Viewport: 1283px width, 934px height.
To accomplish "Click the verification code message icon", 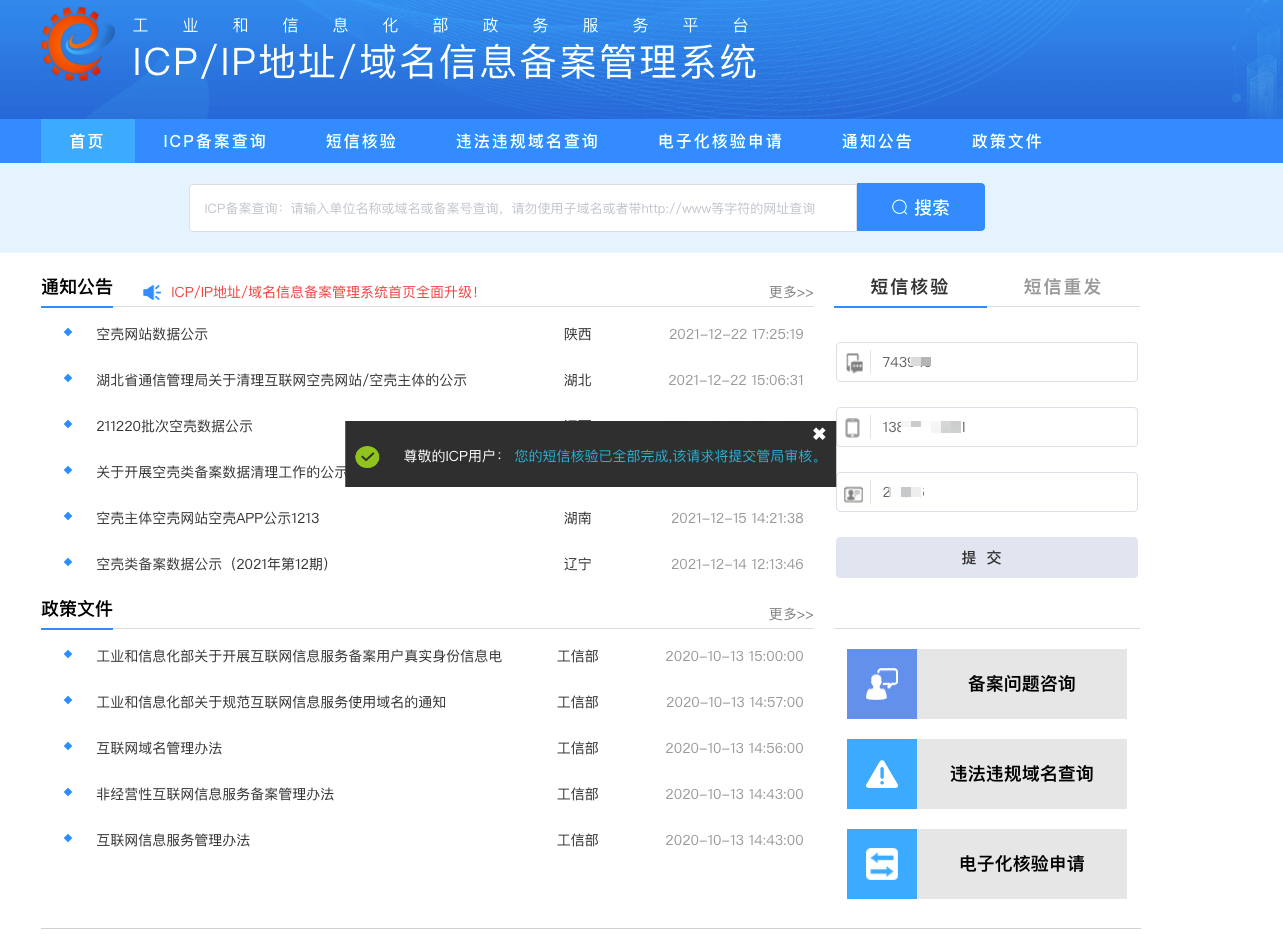I will point(854,362).
